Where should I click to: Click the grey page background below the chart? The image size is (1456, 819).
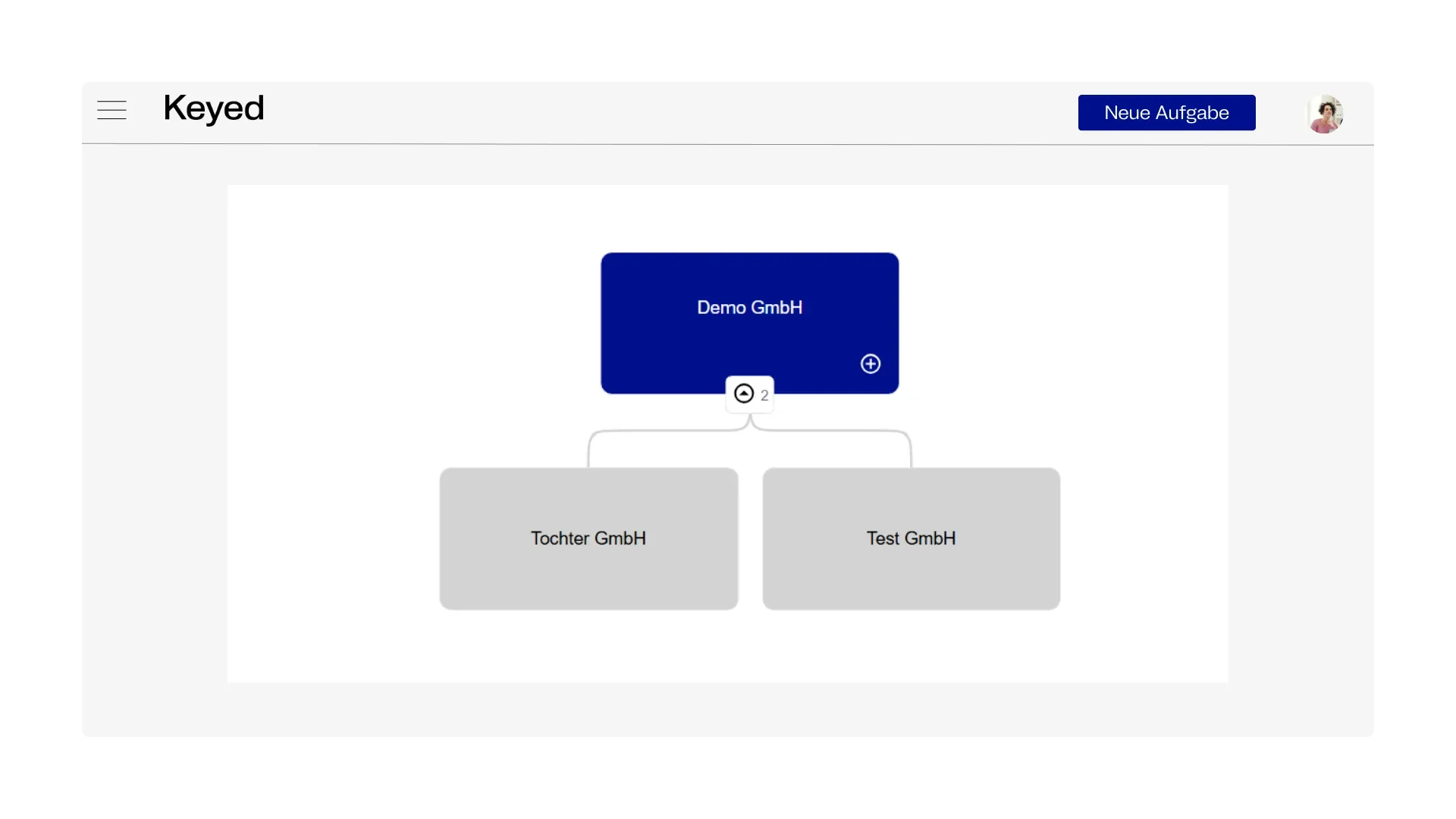(x=728, y=711)
